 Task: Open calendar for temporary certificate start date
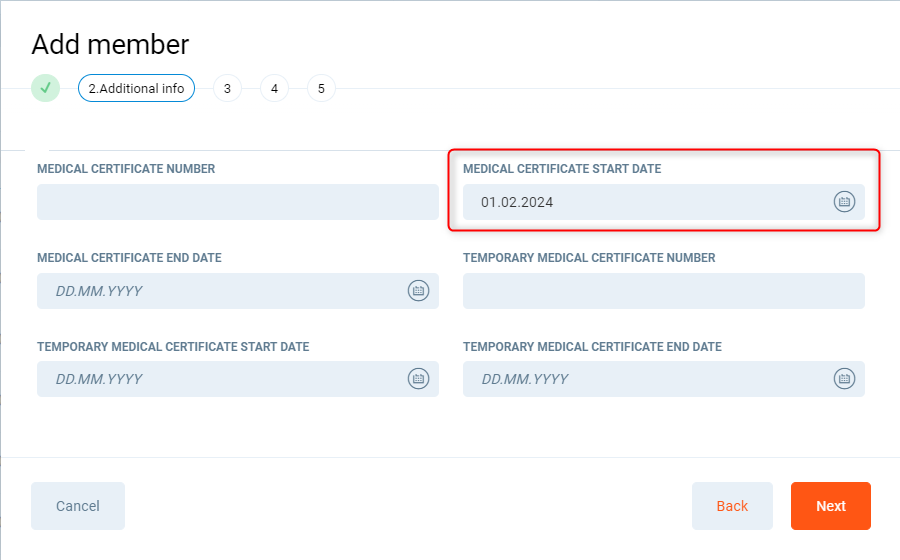(418, 379)
